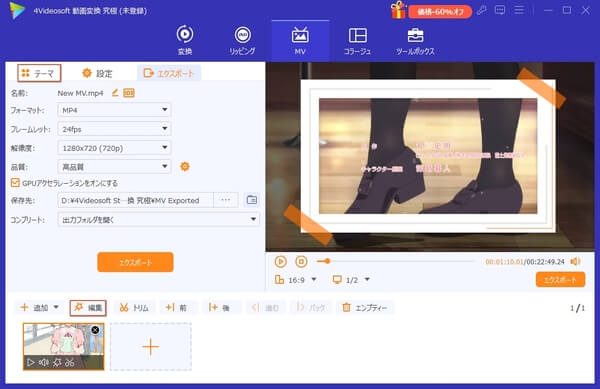600x389 pixels.
Task: Click the small エクスポート button under preview
Action: pos(560,280)
